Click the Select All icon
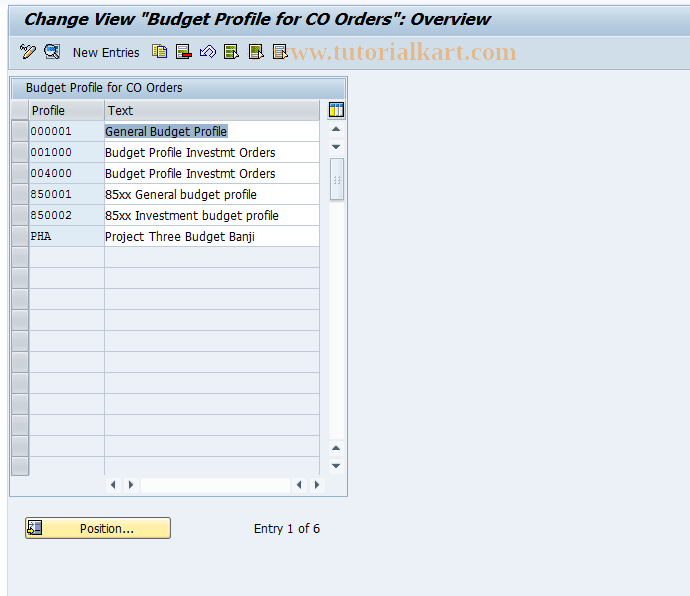Screen dimensions: 690x596 pyautogui.click(x=231, y=52)
